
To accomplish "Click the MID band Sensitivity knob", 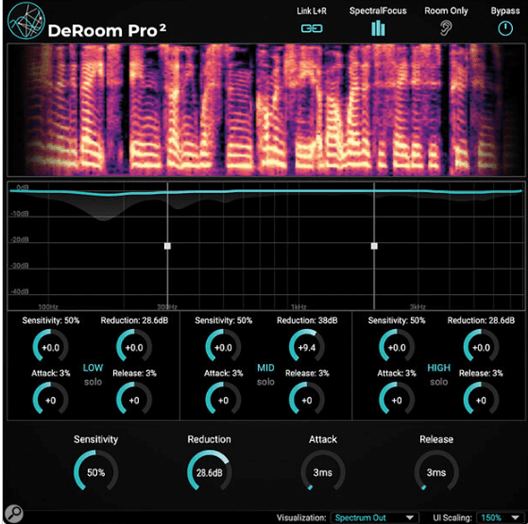I will coord(223,347).
